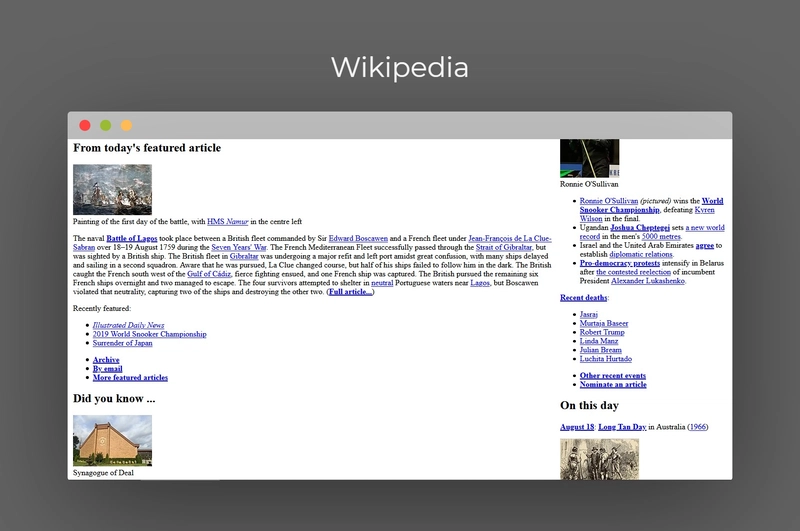Open the Archive link
This screenshot has height=531, width=800.
point(106,360)
